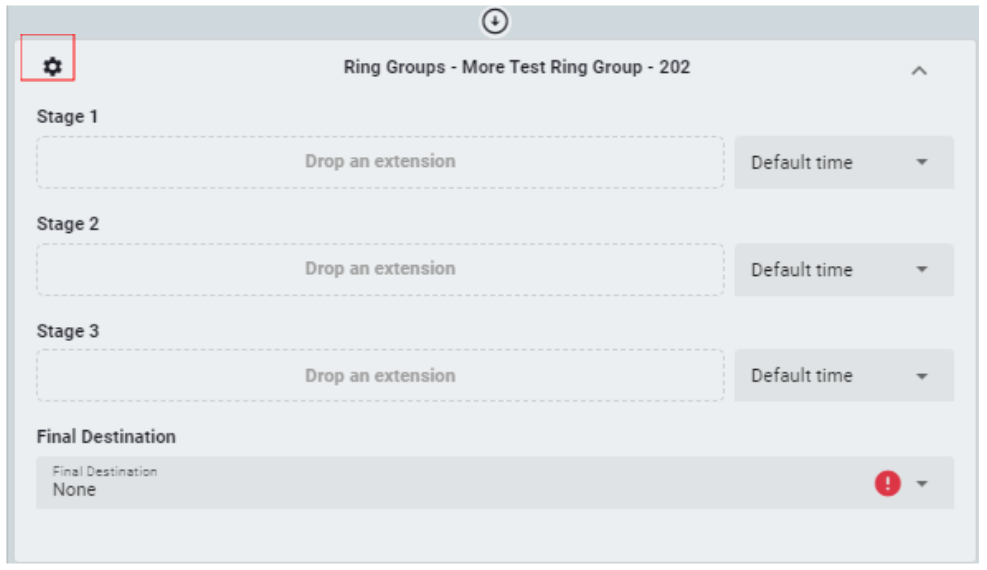This screenshot has height=570, width=987.
Task: Click the Stage 3 time dropdown arrow
Action: pos(922,376)
